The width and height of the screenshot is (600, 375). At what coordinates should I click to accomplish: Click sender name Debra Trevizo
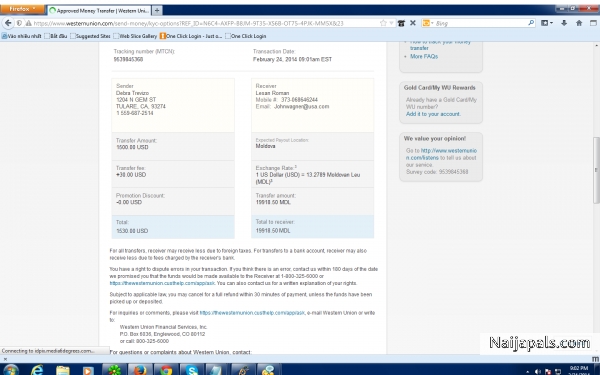click(x=132, y=93)
